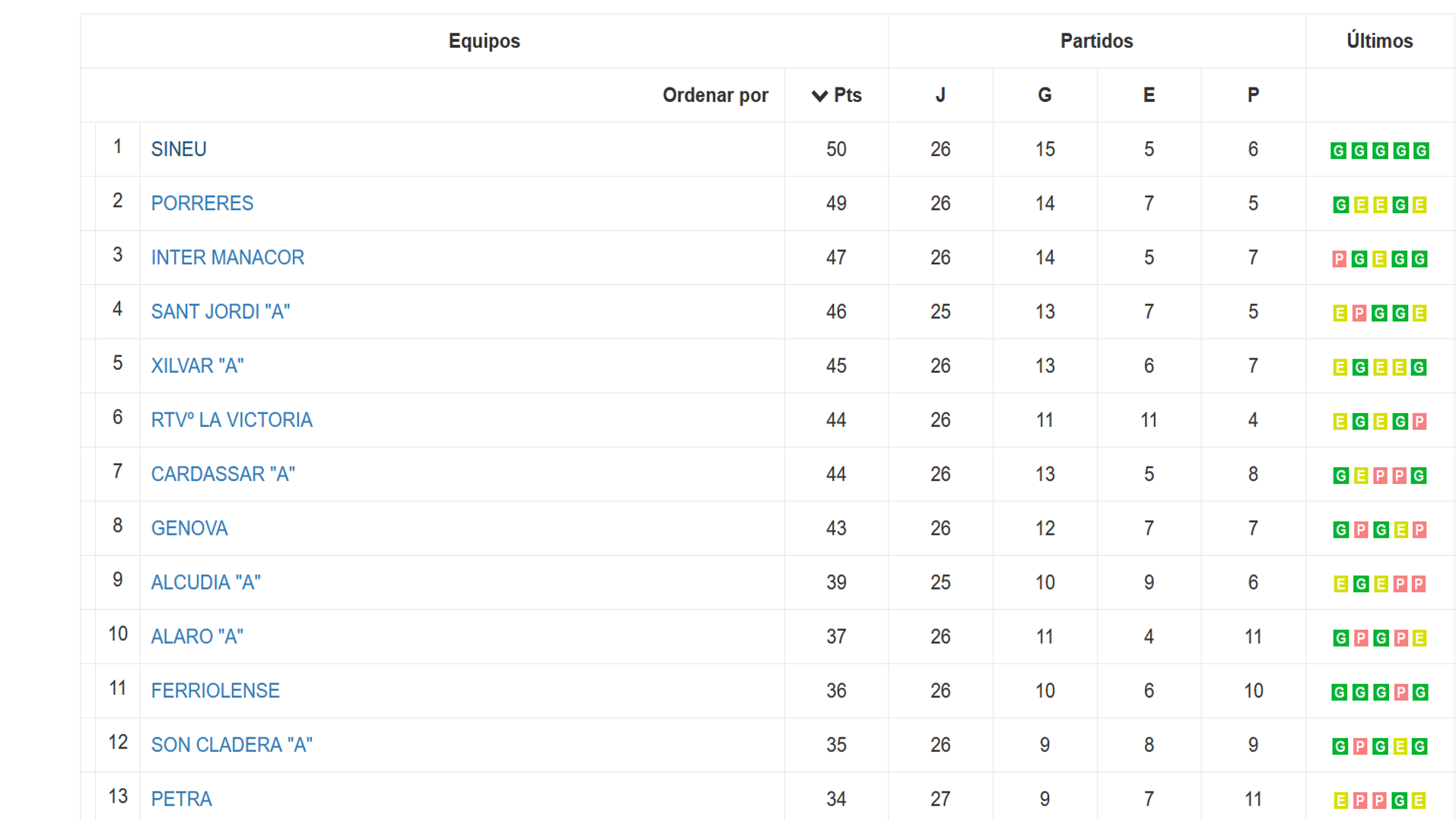1456x821 pixels.
Task: Click the Últimos column header
Action: (x=1379, y=41)
